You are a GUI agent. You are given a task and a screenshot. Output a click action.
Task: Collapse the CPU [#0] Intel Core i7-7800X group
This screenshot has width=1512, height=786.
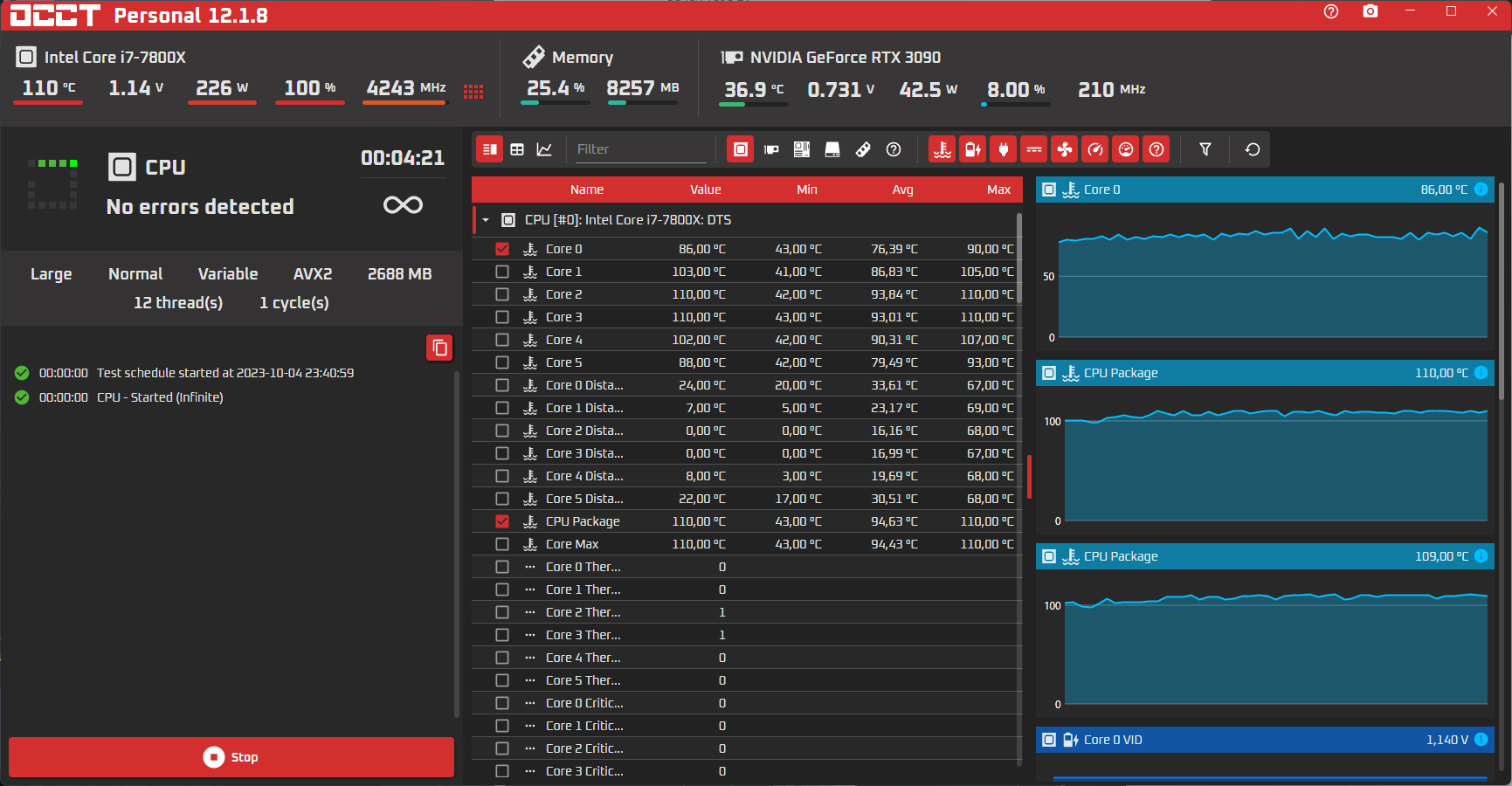tap(486, 220)
